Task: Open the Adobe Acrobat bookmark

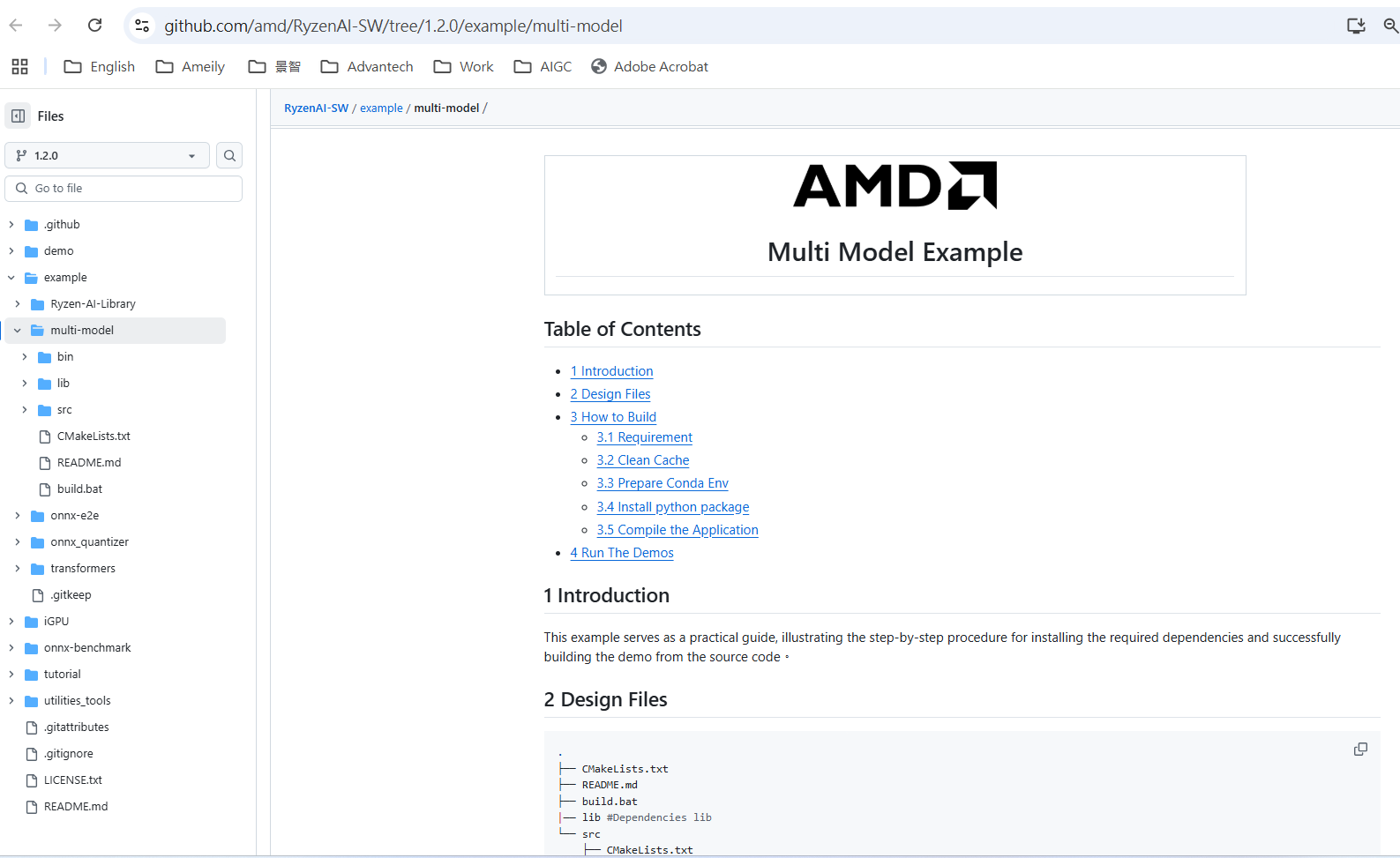Action: [649, 67]
